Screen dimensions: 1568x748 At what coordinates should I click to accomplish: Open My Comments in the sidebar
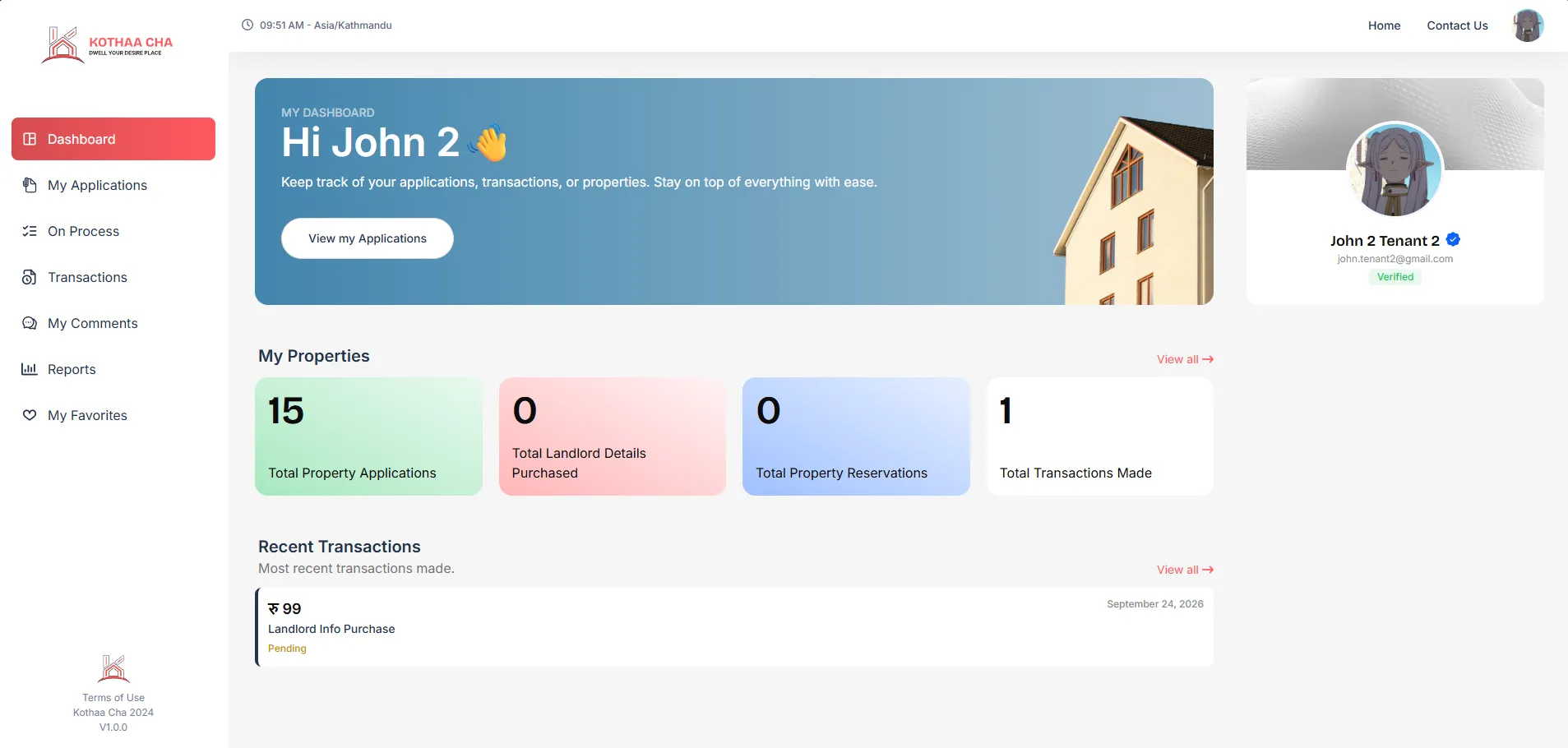point(113,323)
